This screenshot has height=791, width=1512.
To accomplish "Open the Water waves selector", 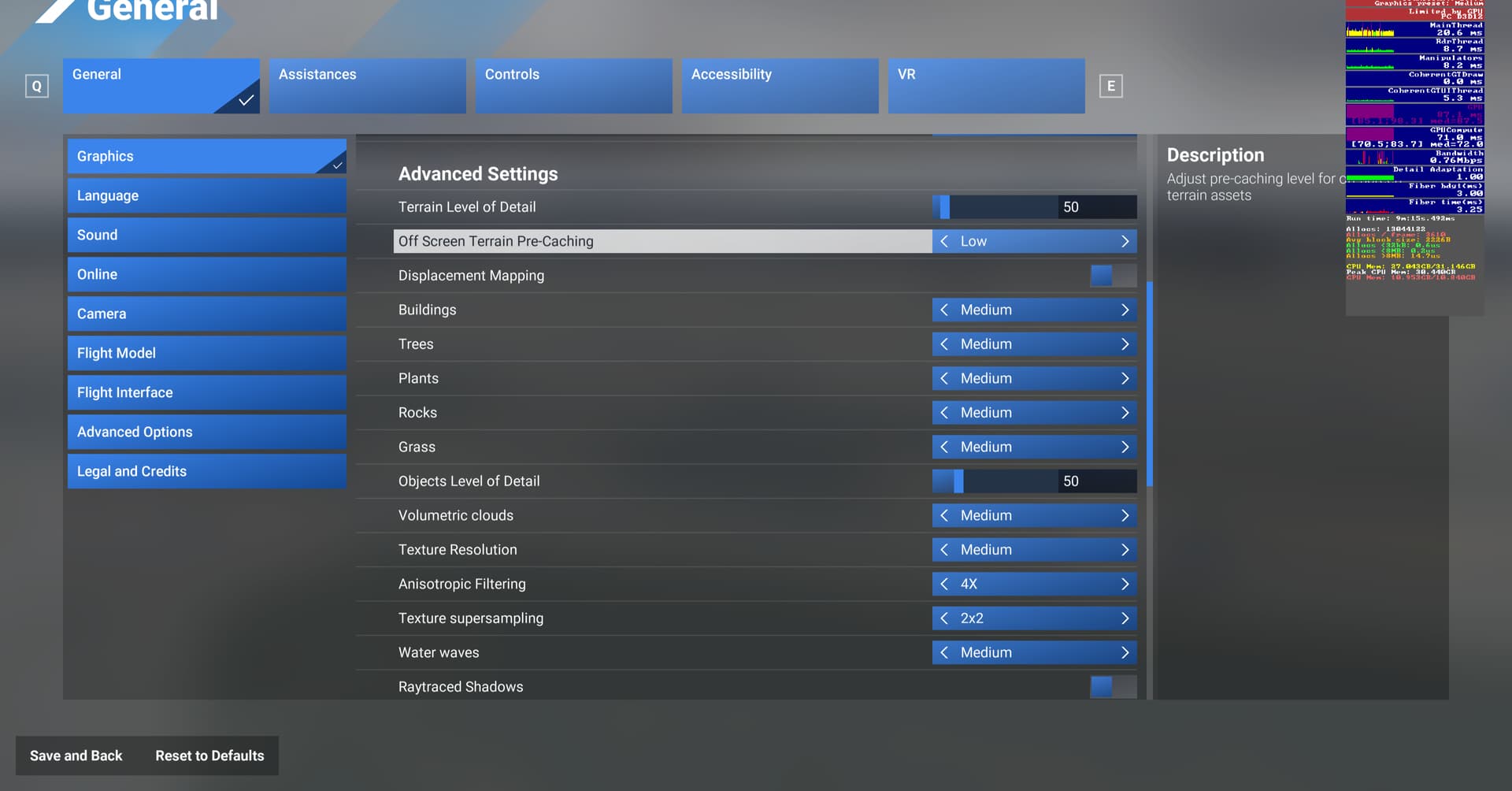I will (x=1034, y=652).
